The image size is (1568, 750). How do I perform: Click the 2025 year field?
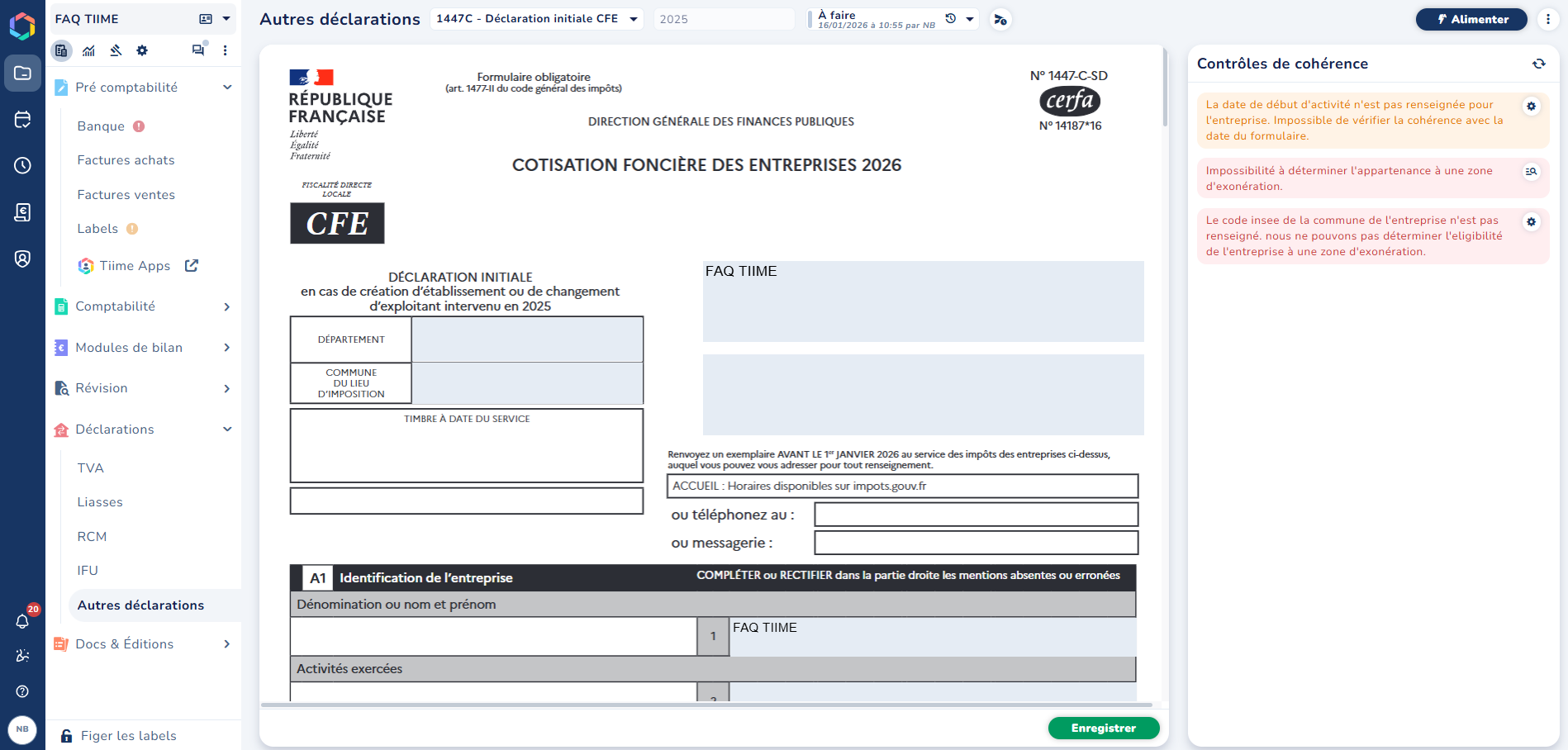pyautogui.click(x=725, y=19)
